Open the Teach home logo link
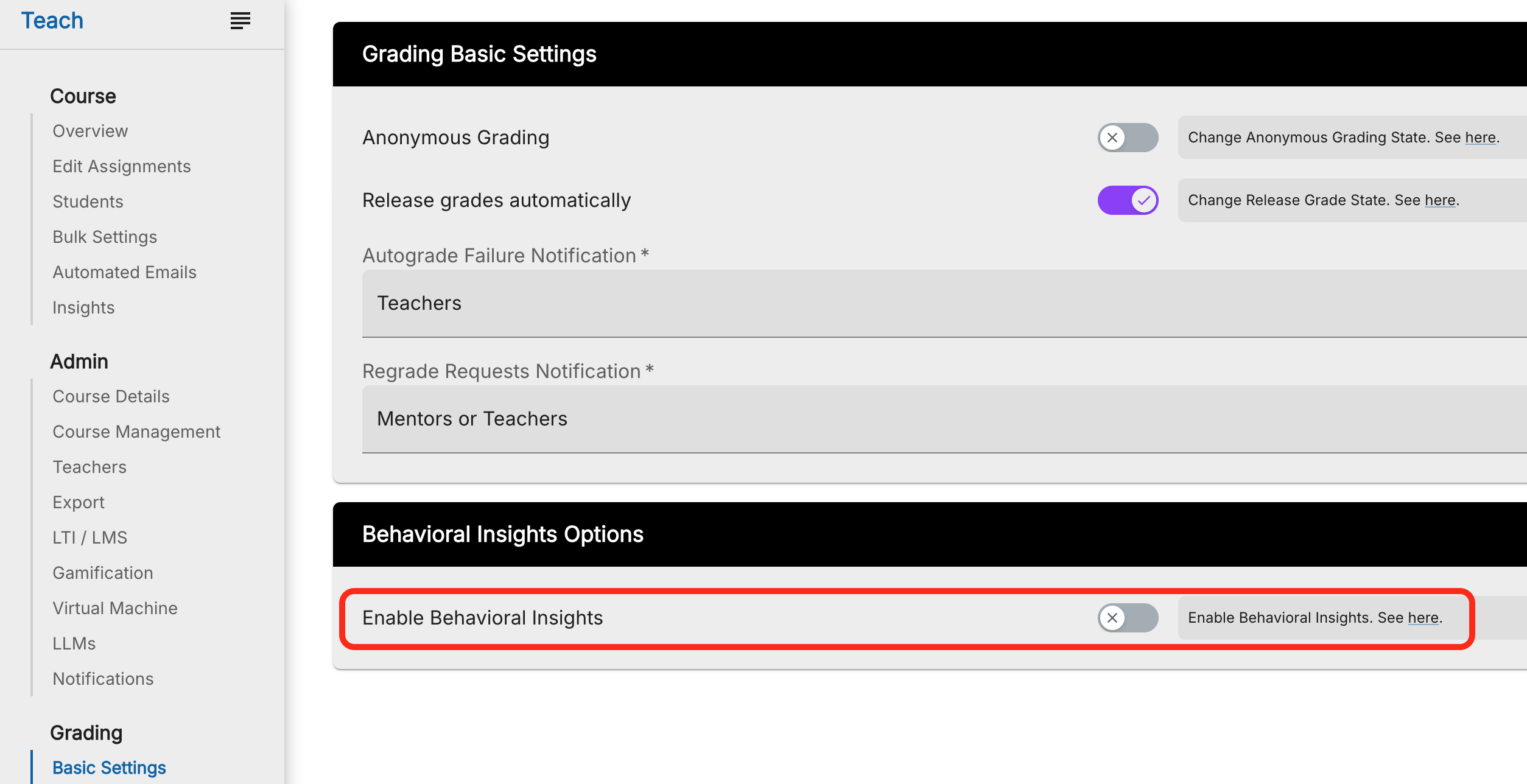1527x784 pixels. pyautogui.click(x=52, y=21)
